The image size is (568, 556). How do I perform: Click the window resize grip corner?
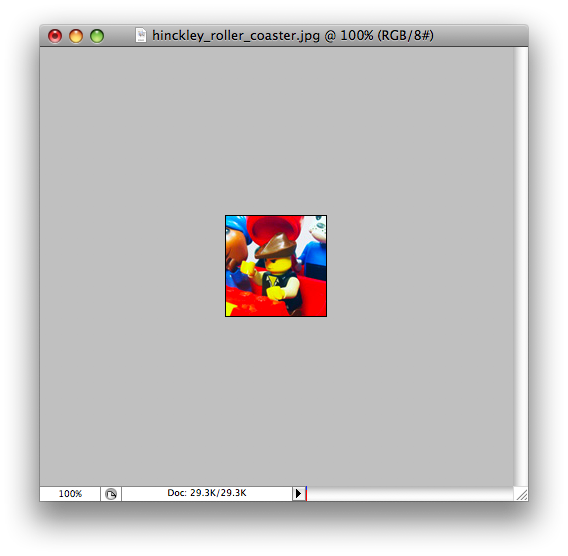click(521, 494)
